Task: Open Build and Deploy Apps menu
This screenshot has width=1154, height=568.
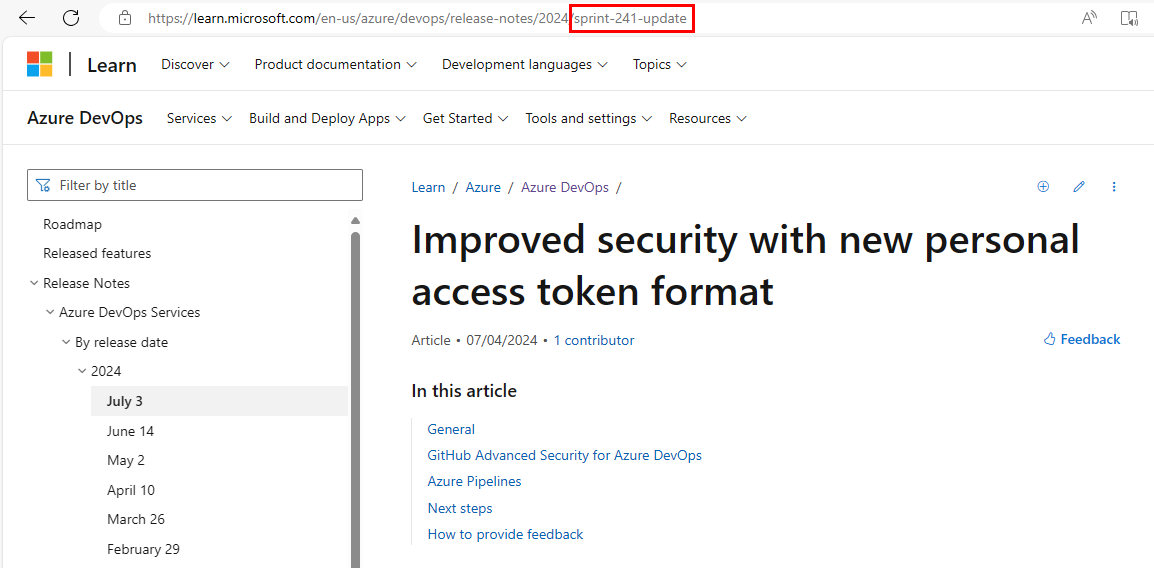Action: point(328,118)
